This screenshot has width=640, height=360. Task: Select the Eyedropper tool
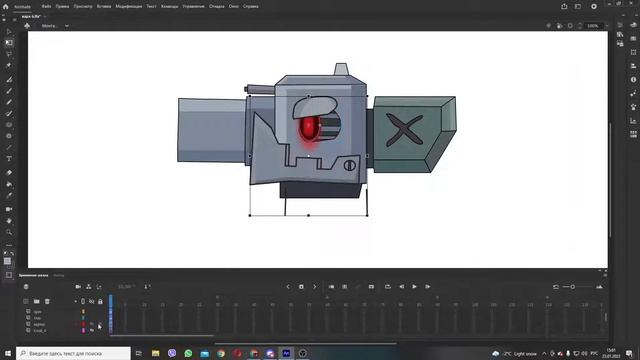9,196
